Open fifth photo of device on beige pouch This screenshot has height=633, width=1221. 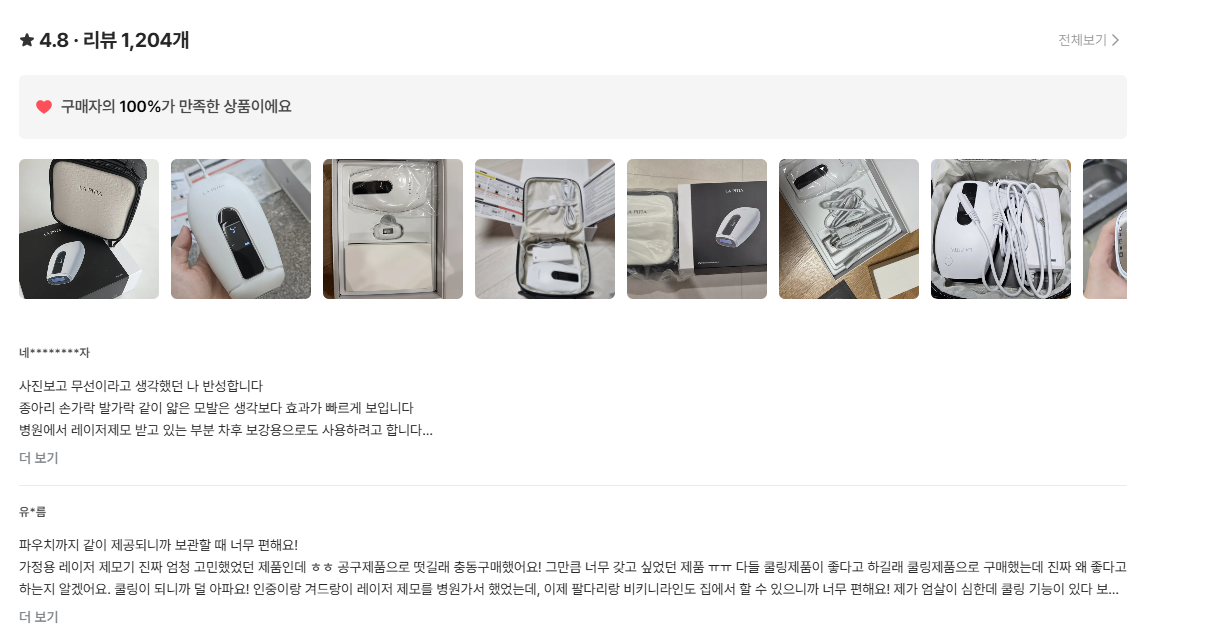click(697, 229)
